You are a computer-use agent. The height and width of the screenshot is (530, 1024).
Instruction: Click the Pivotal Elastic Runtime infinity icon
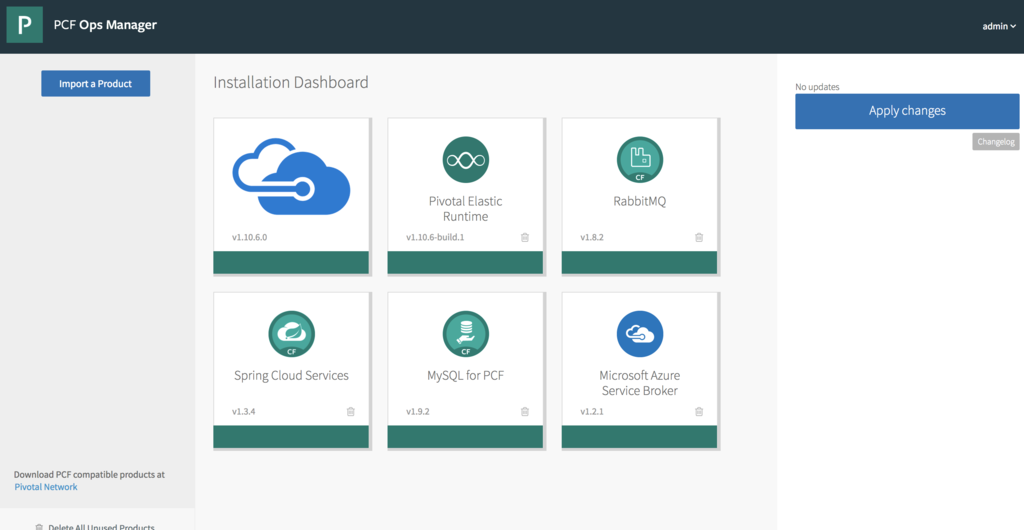(x=465, y=160)
